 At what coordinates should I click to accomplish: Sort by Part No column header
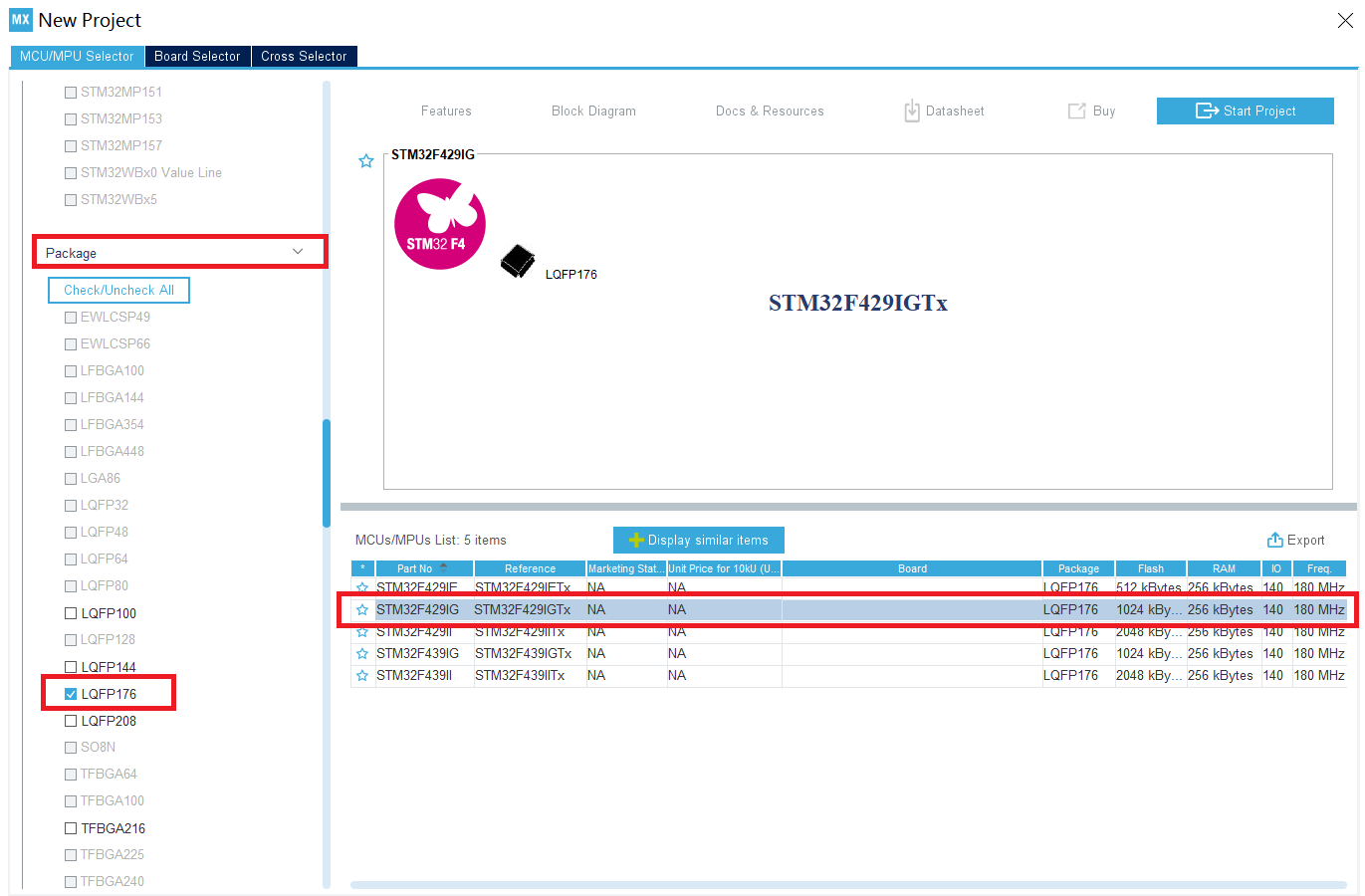pos(424,568)
